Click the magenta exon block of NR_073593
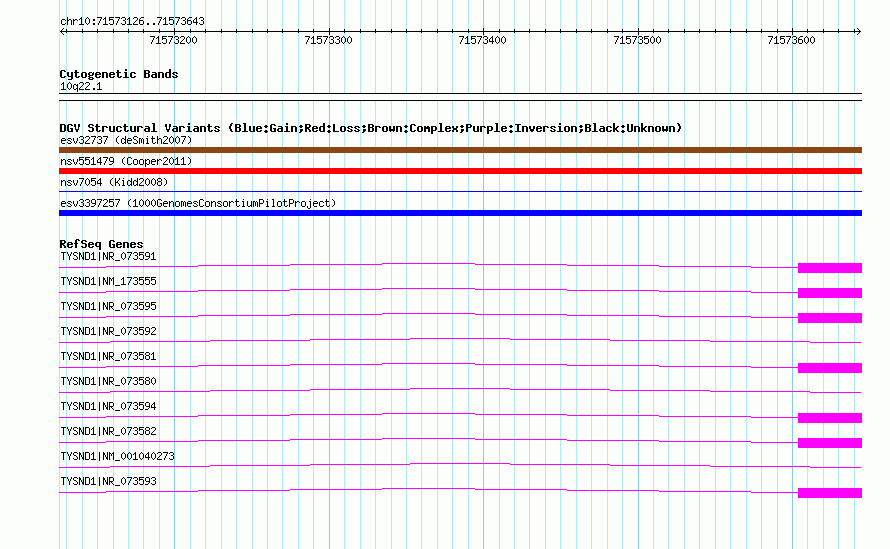This screenshot has height=549, width=890. (830, 493)
